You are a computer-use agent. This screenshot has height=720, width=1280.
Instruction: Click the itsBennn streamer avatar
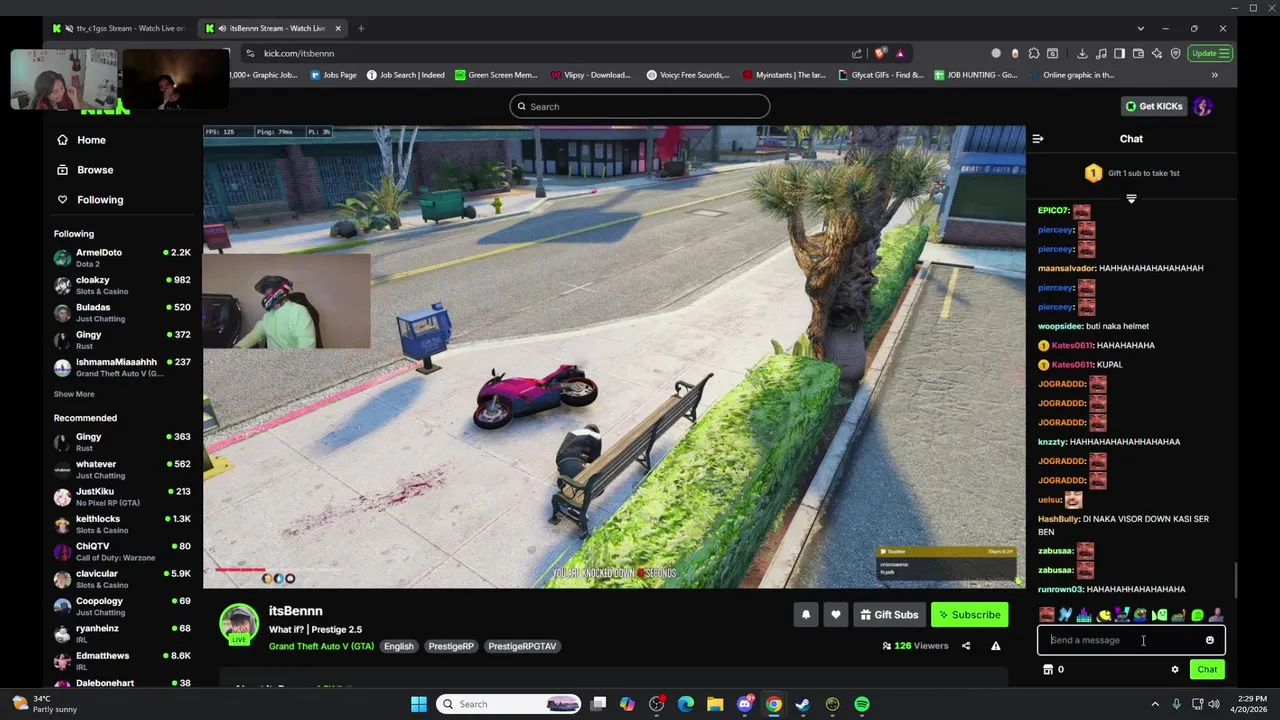tap(239, 624)
